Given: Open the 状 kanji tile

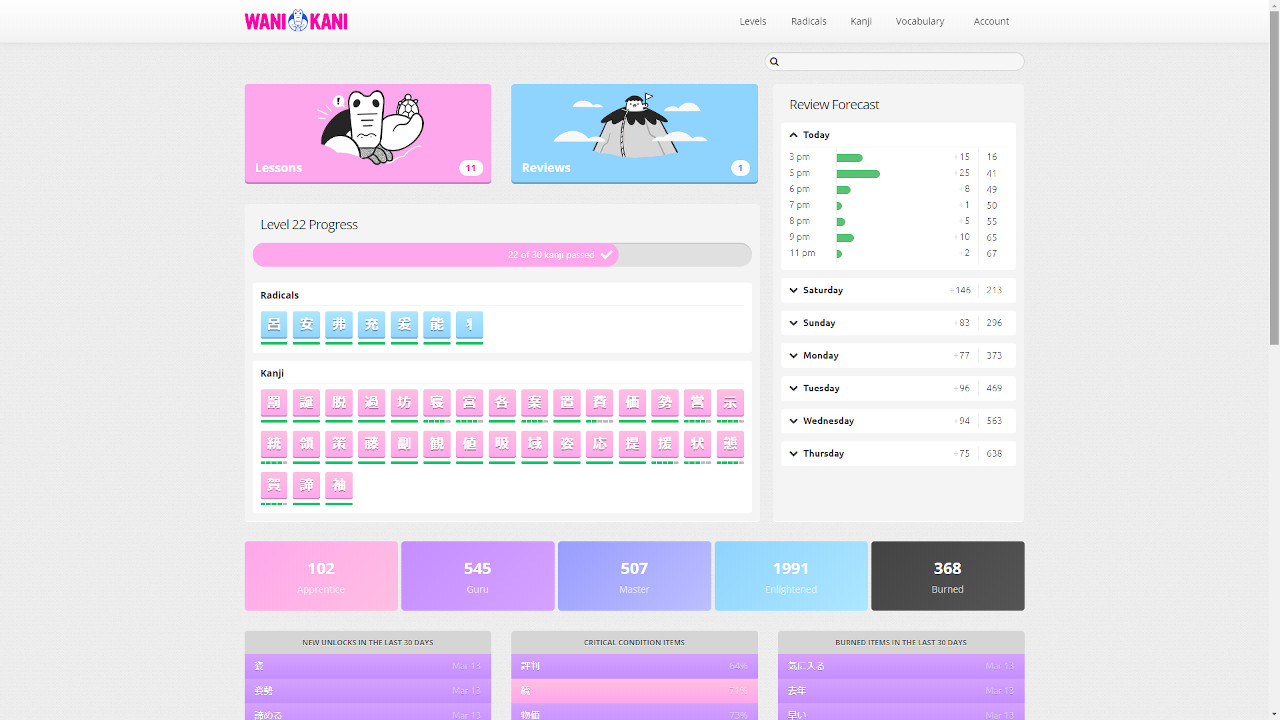Looking at the screenshot, I should click(697, 444).
